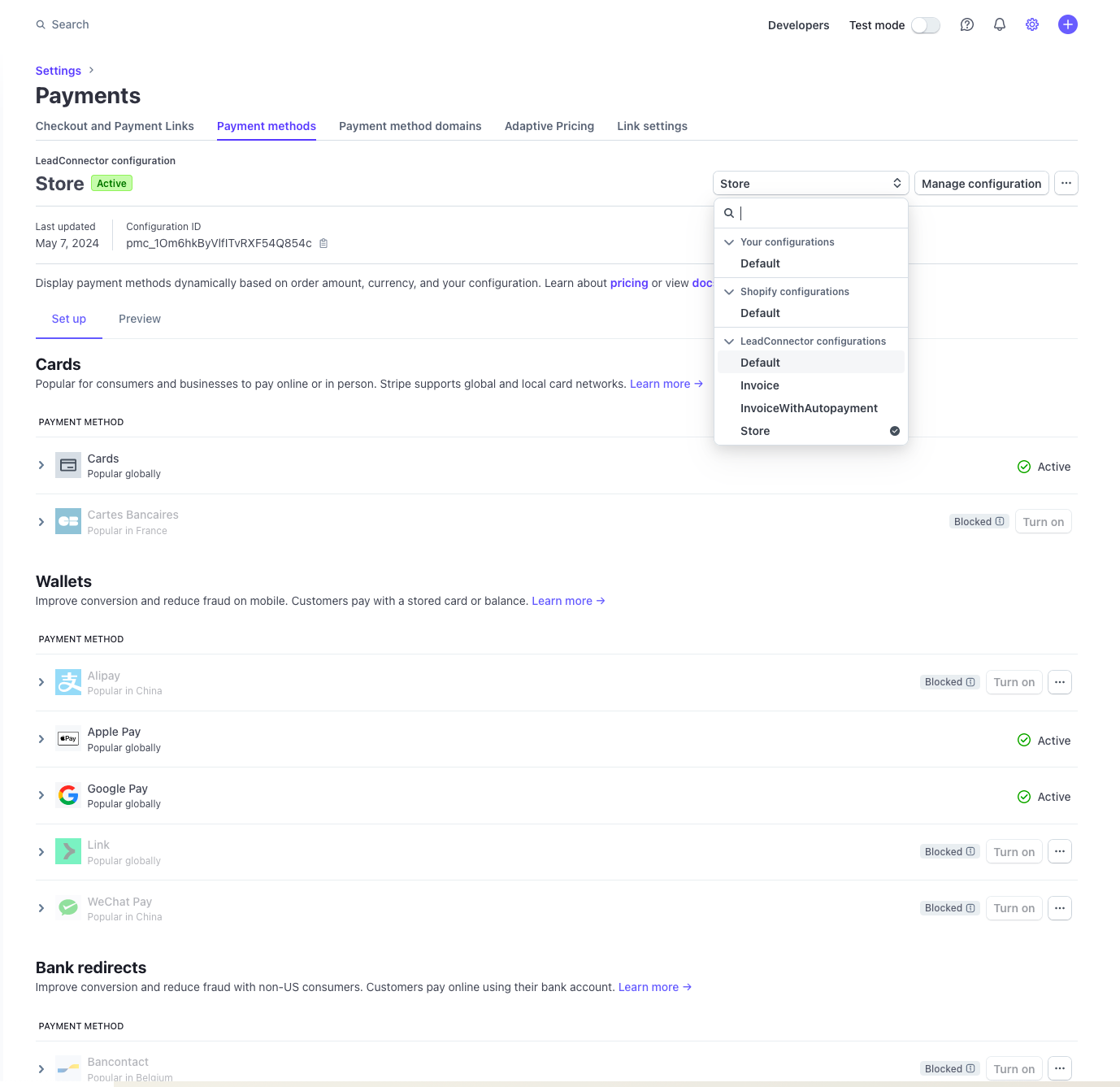
Task: Select the Store configuration option
Action: point(811,431)
